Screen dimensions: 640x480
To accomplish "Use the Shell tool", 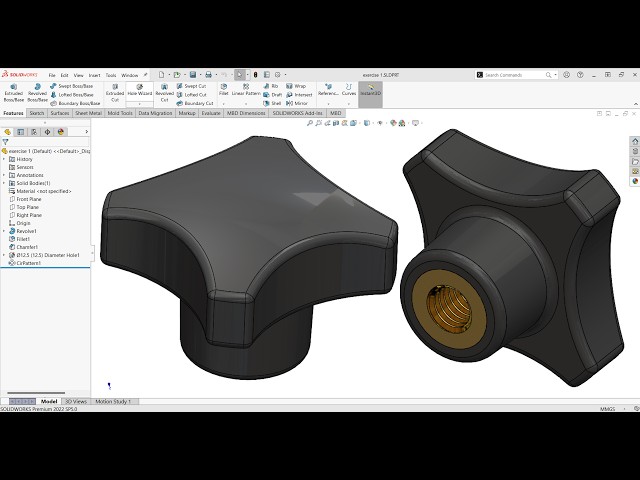I will pyautogui.click(x=272, y=103).
